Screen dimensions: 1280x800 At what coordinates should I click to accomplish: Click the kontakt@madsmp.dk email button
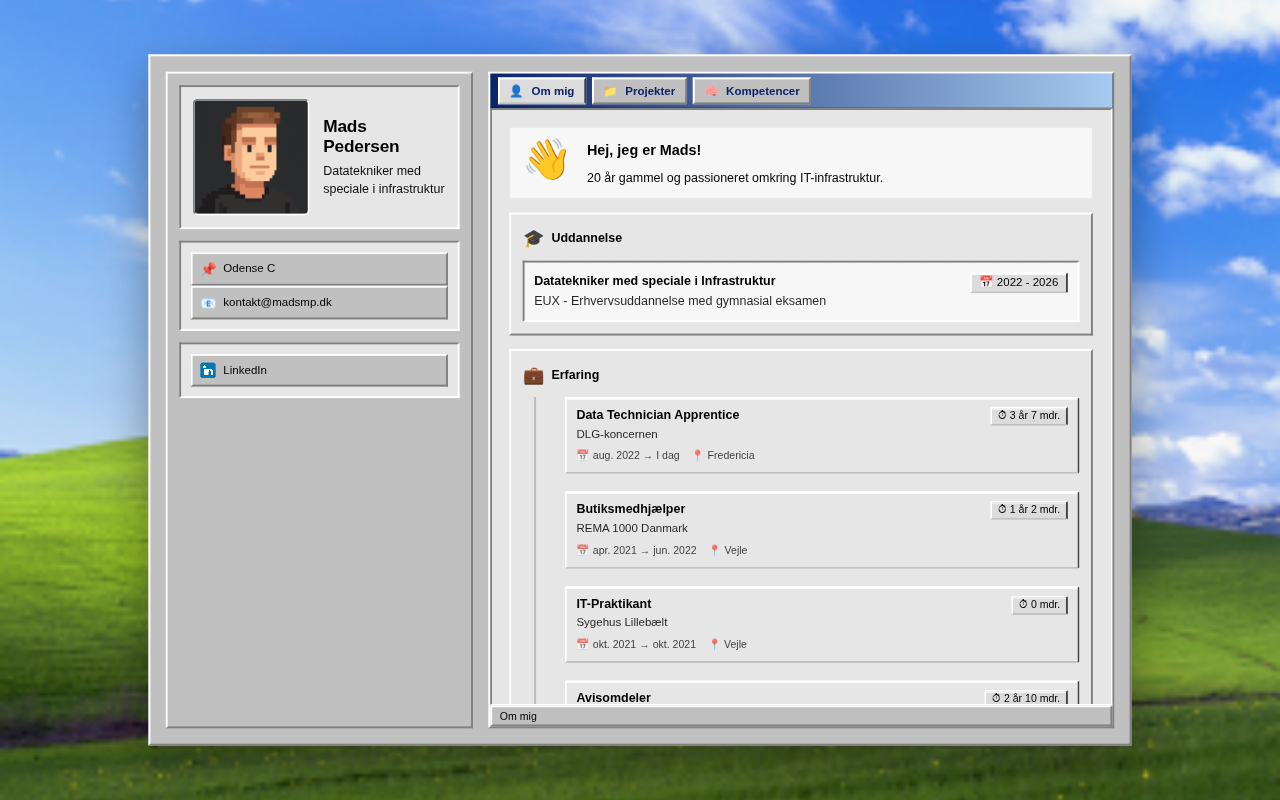coord(319,302)
